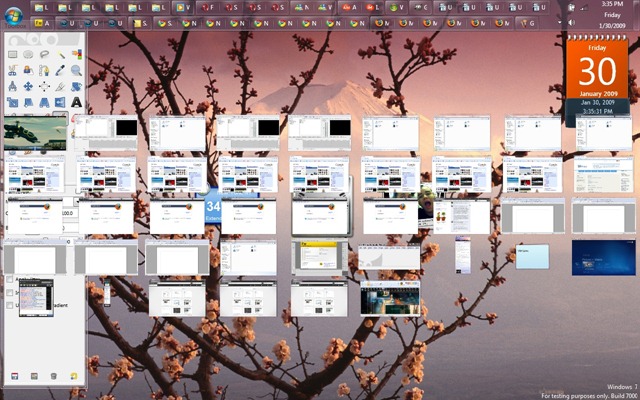Image resolution: width=640 pixels, height=400 pixels.
Task: Toggle the first checkbox in tool options
Action: [9, 279]
